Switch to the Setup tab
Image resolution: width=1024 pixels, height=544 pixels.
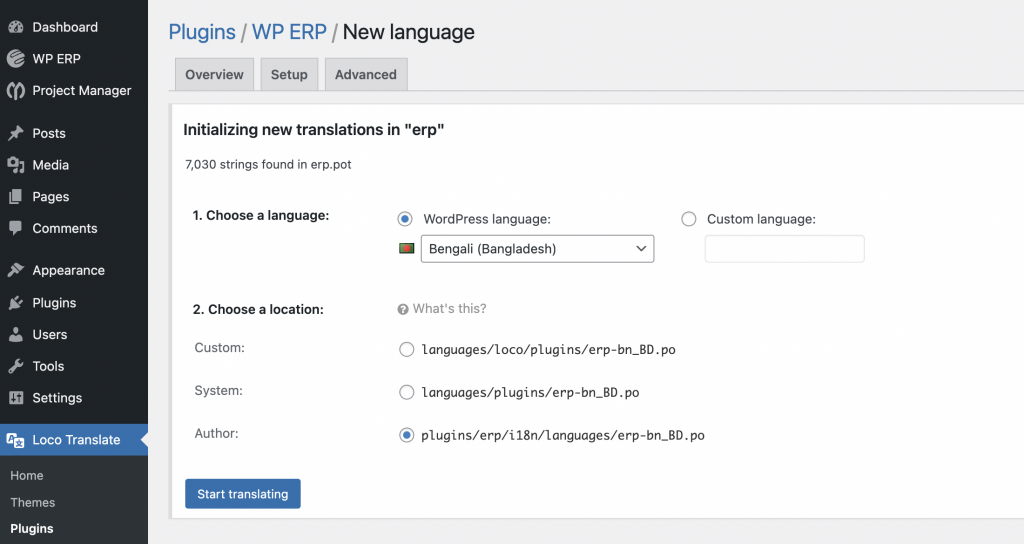coord(289,74)
